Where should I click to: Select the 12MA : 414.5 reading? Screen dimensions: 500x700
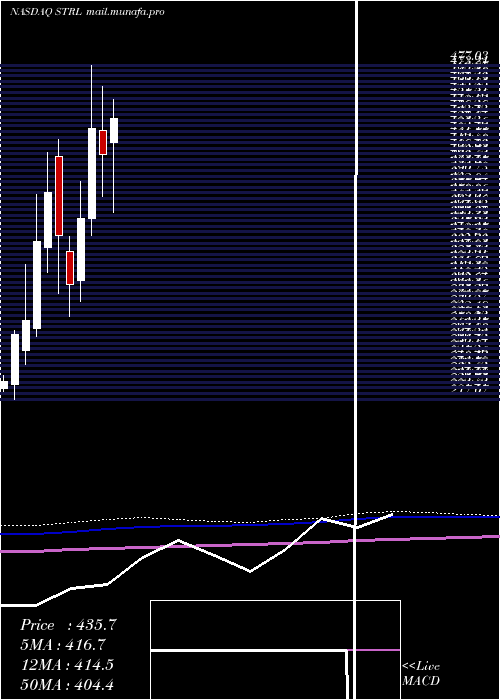pos(67,664)
